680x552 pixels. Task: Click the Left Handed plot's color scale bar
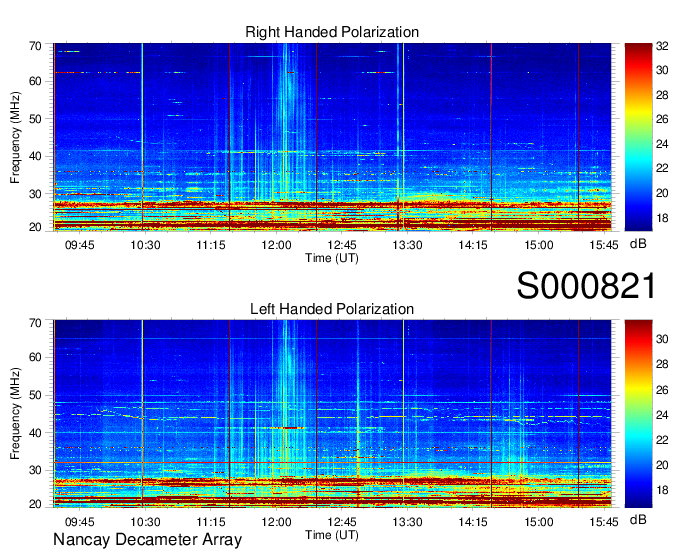tap(638, 414)
